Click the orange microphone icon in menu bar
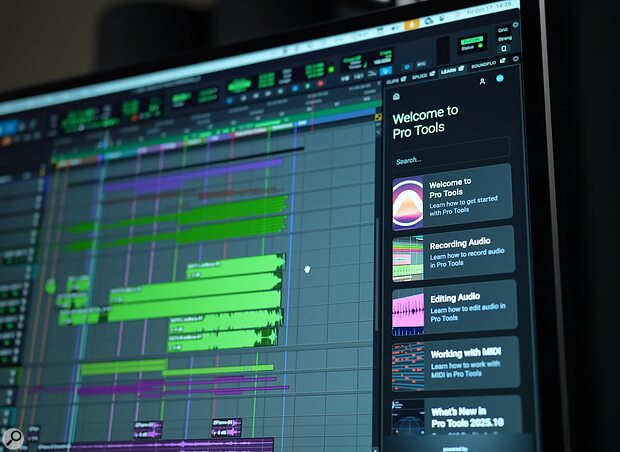 pos(411,25)
